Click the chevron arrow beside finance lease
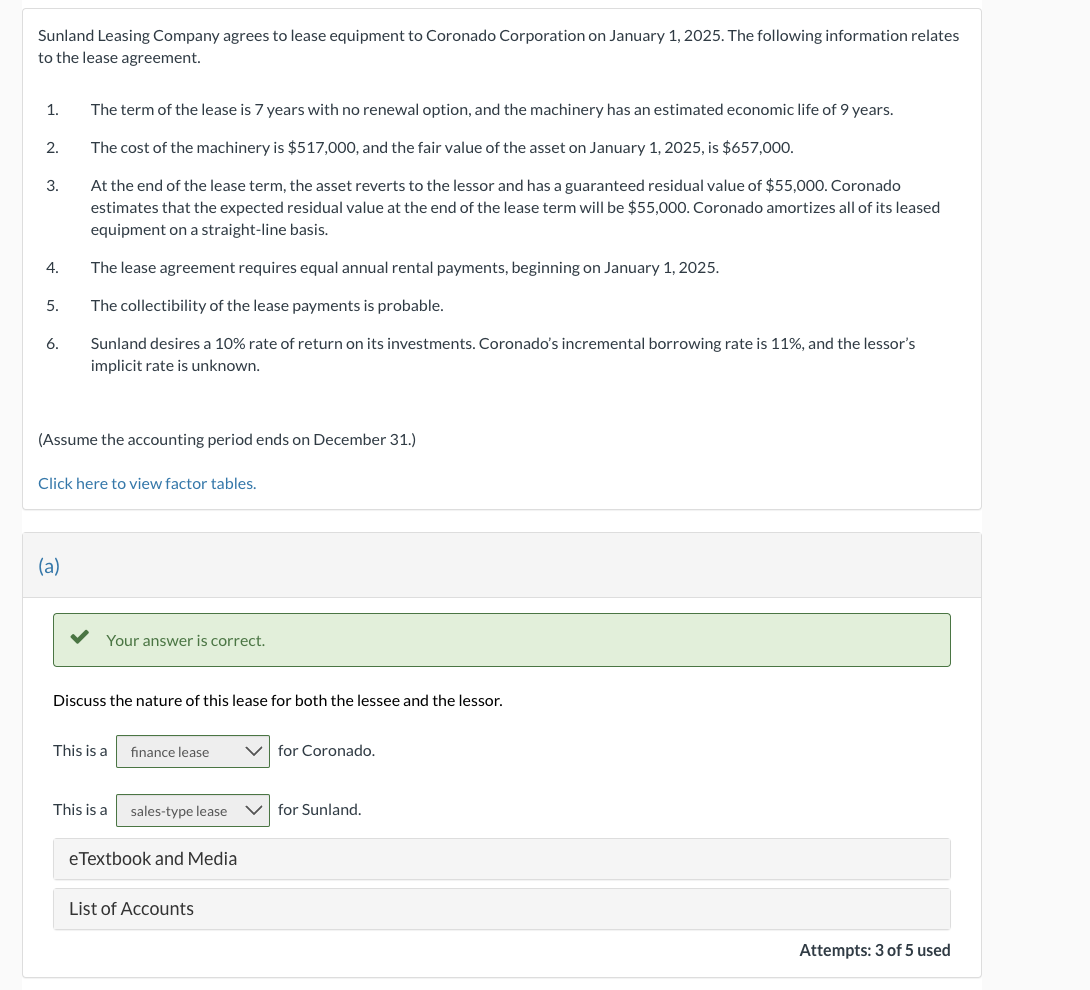This screenshot has height=990, width=1090. click(254, 752)
